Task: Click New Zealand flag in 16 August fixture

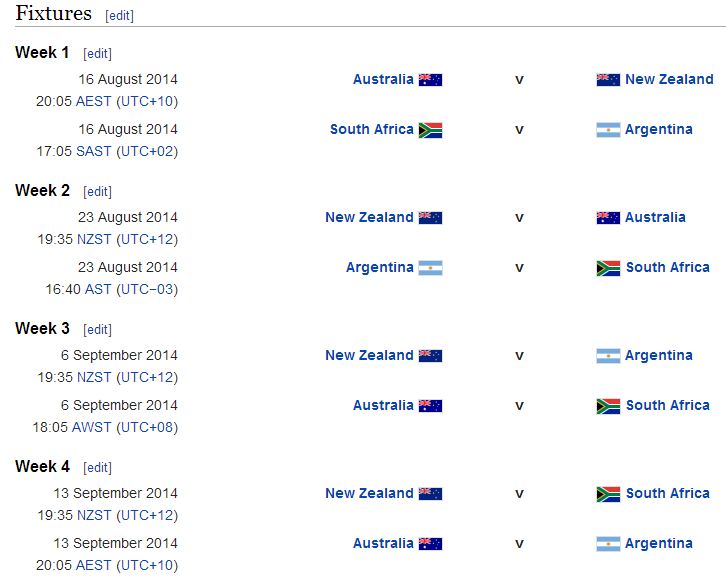Action: [x=608, y=80]
